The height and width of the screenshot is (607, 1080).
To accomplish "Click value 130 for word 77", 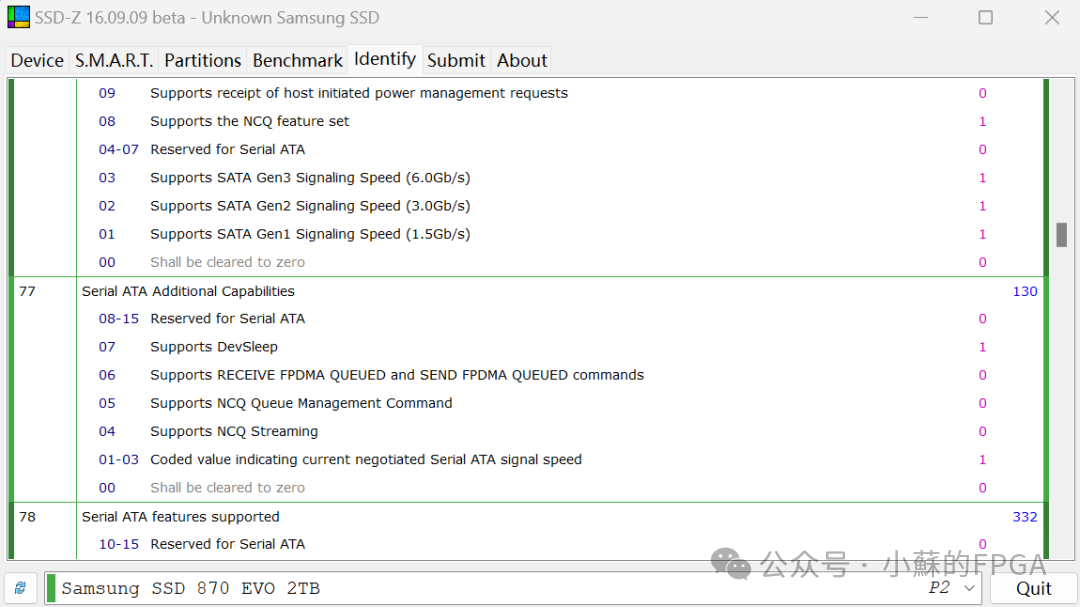I will pos(1024,291).
